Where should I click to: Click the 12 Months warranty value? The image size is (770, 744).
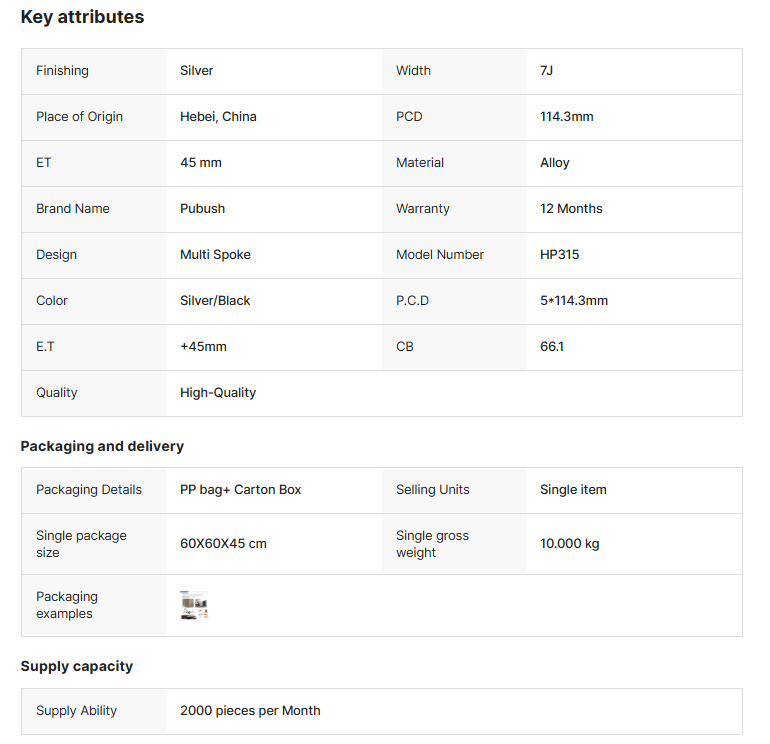coord(571,209)
